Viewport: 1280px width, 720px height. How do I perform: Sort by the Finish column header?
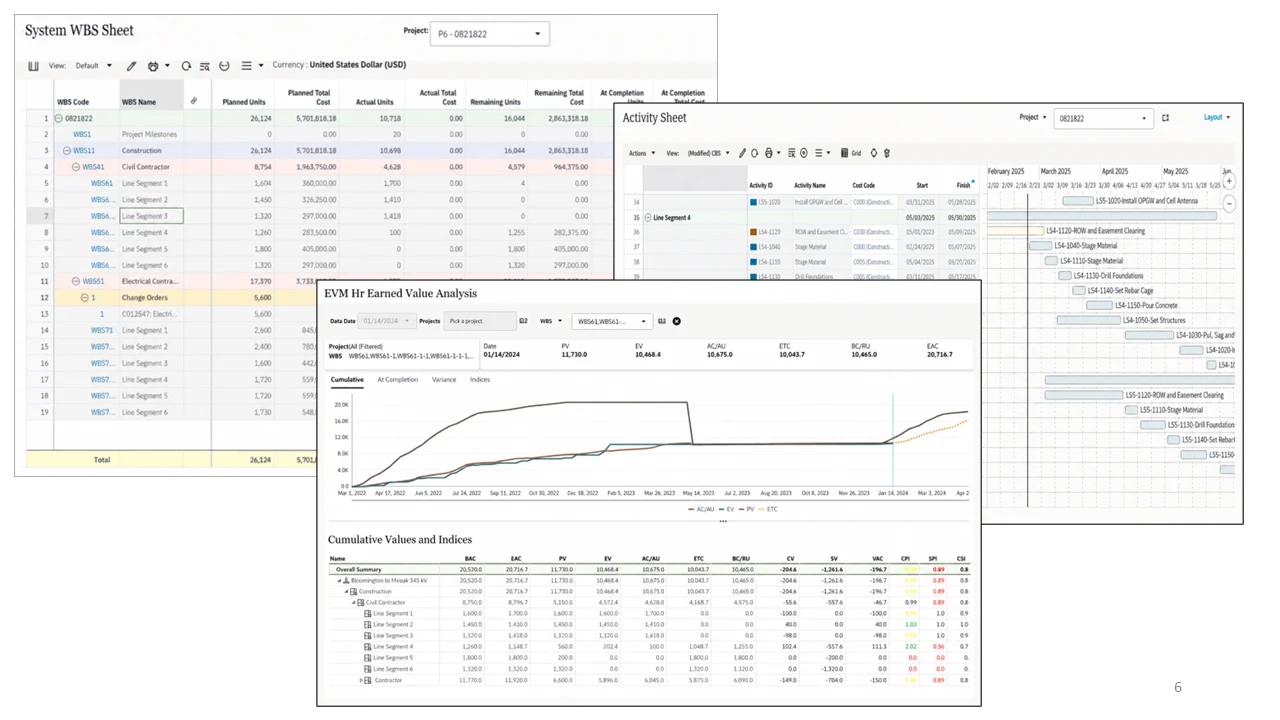963,185
